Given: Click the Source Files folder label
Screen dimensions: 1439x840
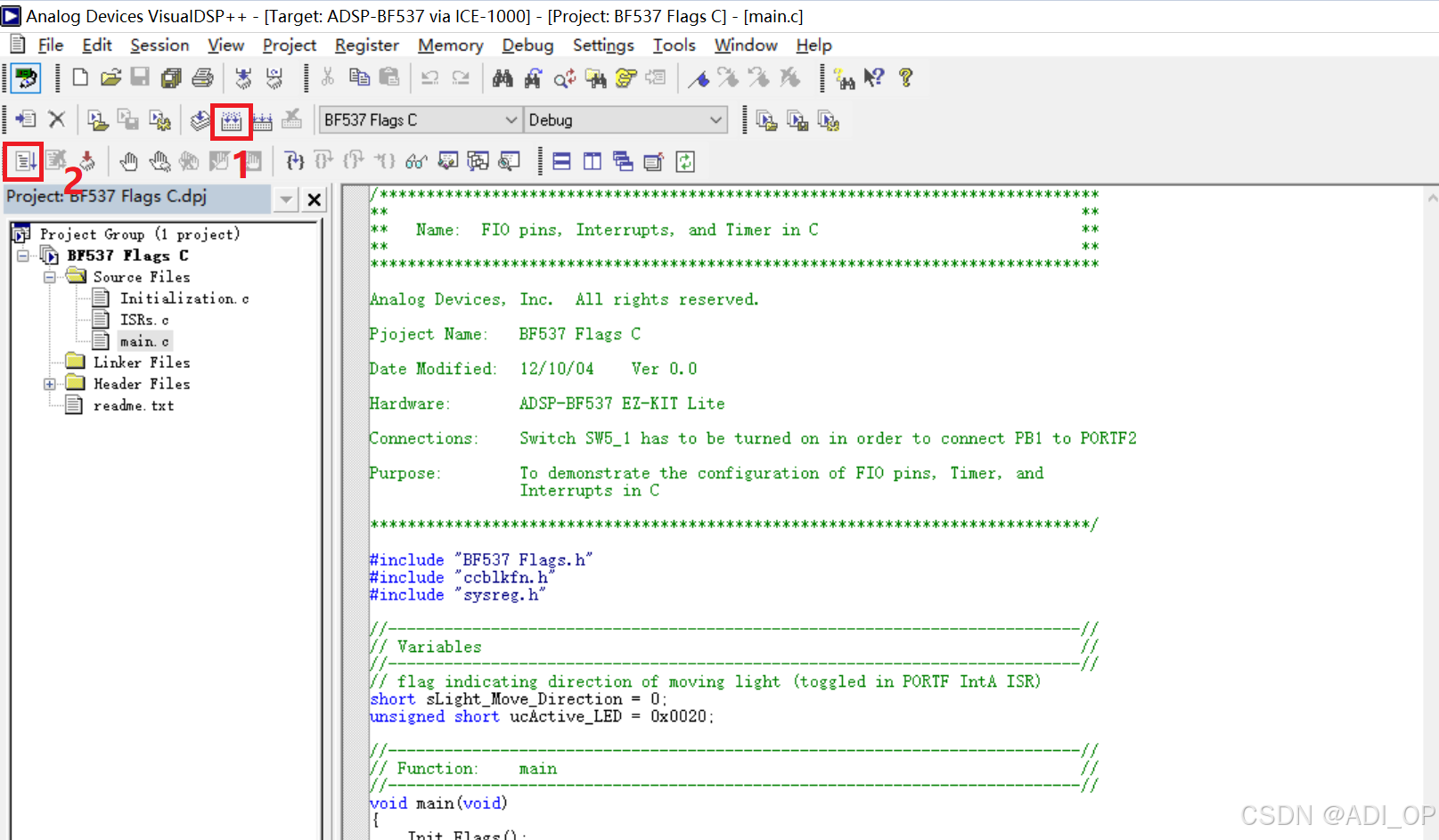Looking at the screenshot, I should click(142, 277).
